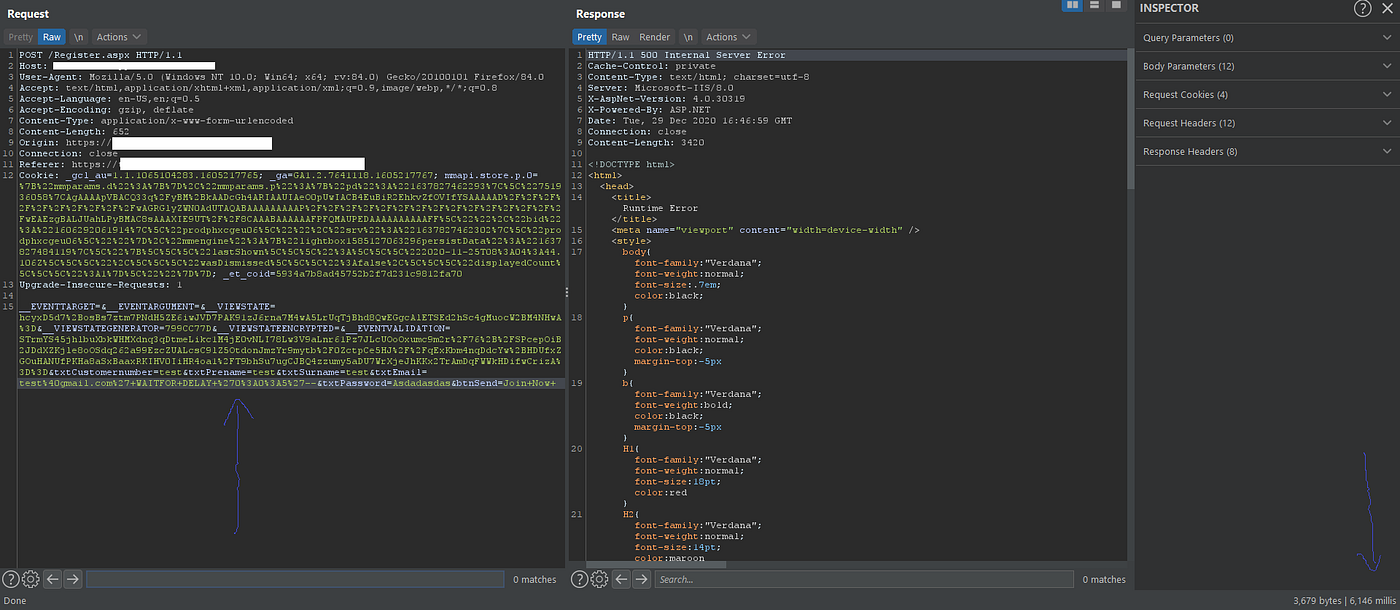
Task: Switch Response view to Render tab
Action: (655, 37)
